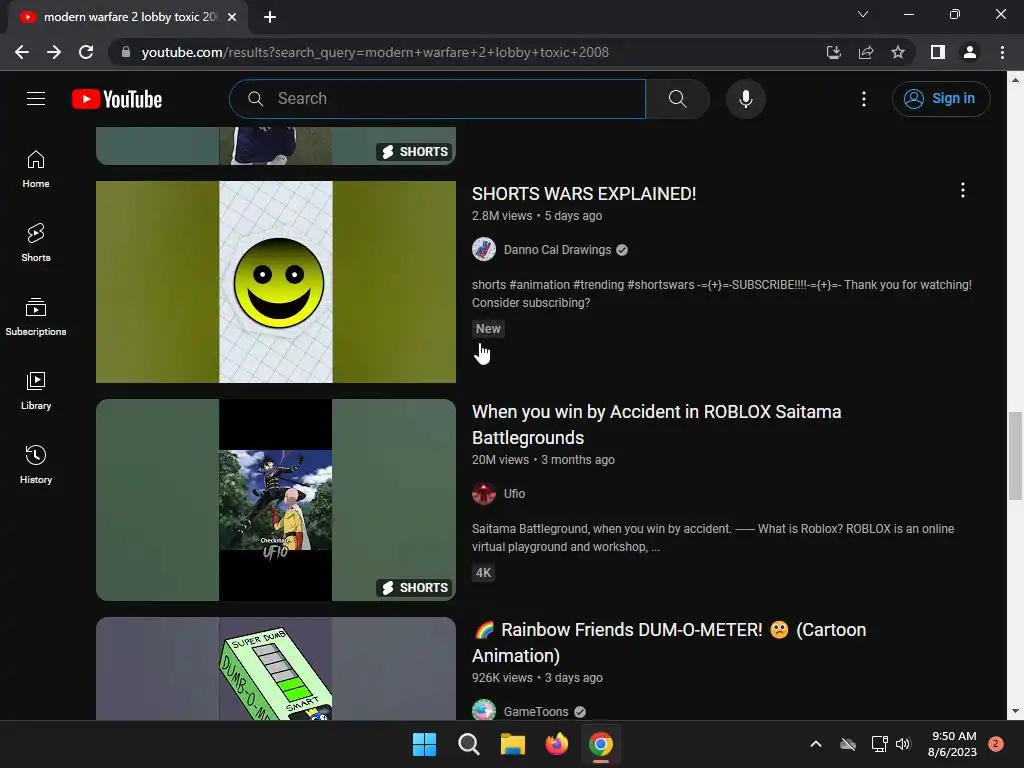Select the modern warfare 2 lobby tab
The height and width of the screenshot is (768, 1024).
(x=128, y=17)
